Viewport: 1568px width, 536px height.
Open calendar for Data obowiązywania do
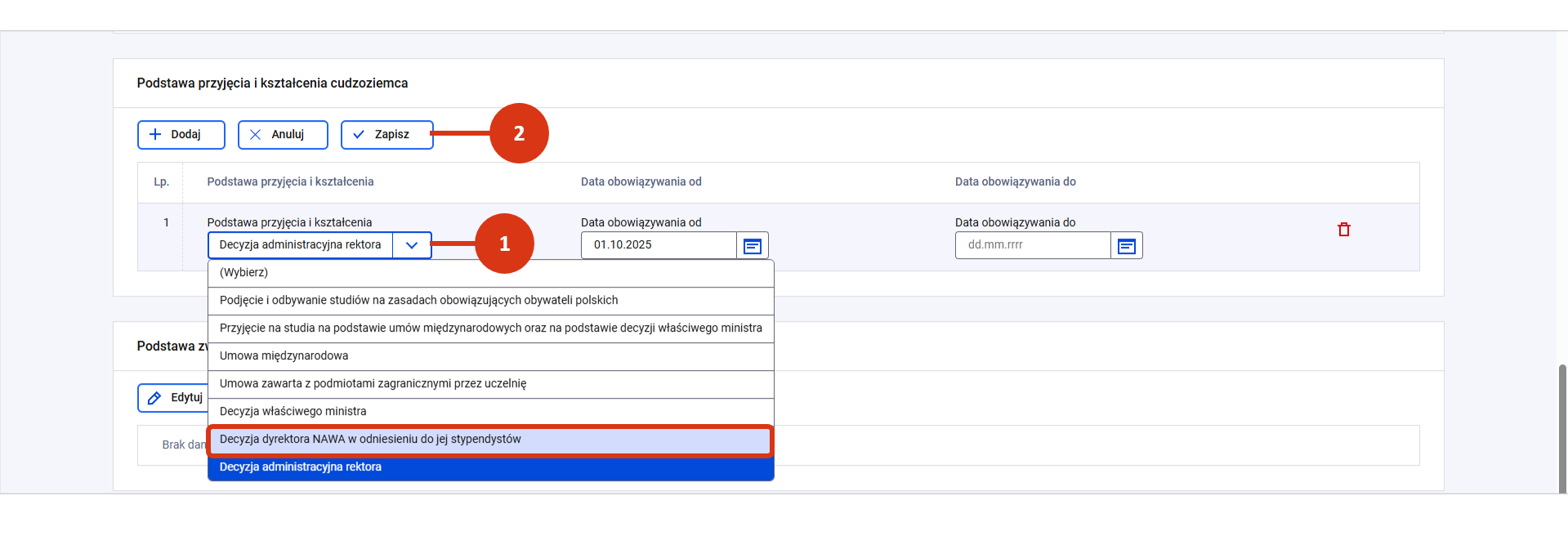(1127, 245)
